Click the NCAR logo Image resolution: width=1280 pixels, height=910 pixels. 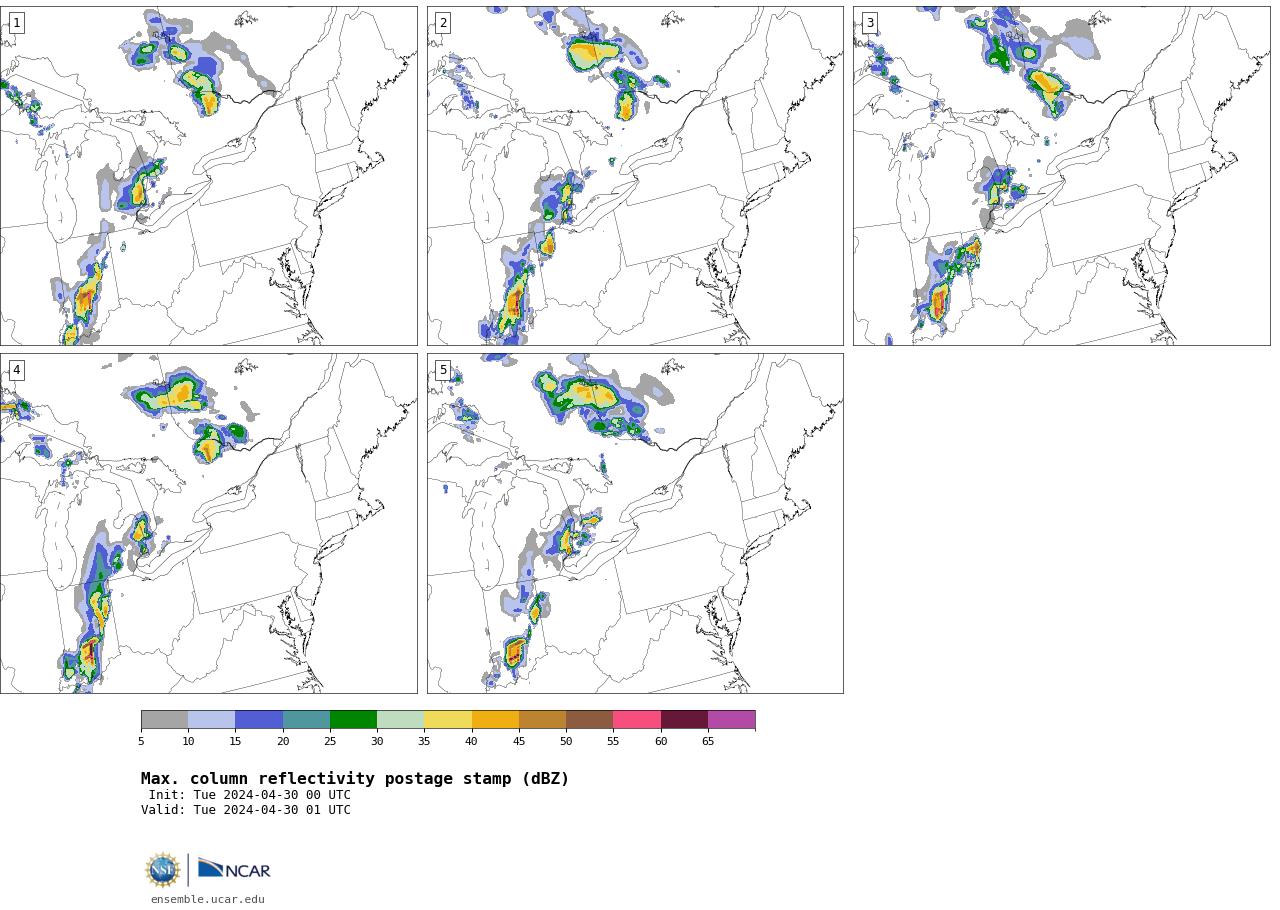[x=234, y=870]
